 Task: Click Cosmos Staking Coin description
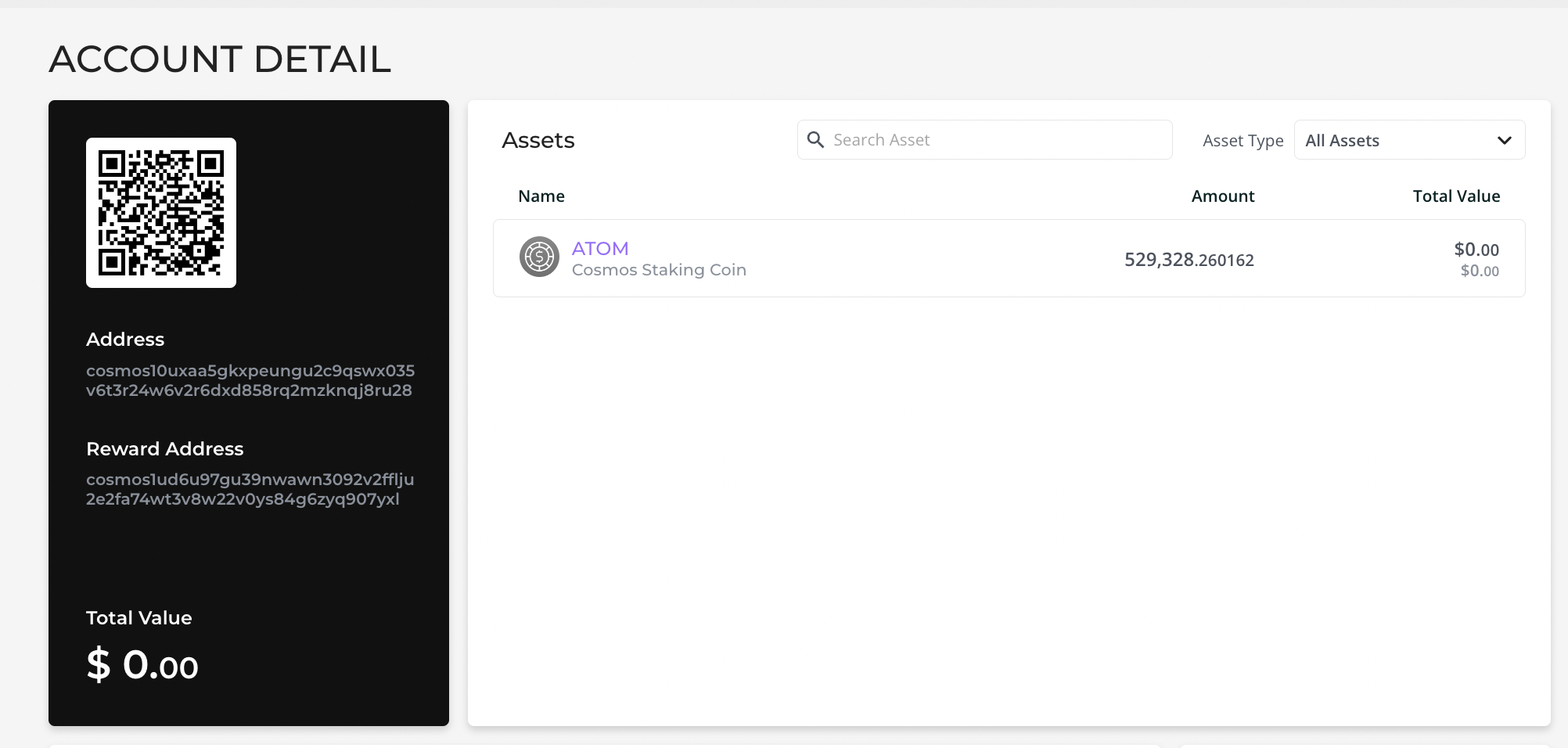pyautogui.click(x=659, y=270)
